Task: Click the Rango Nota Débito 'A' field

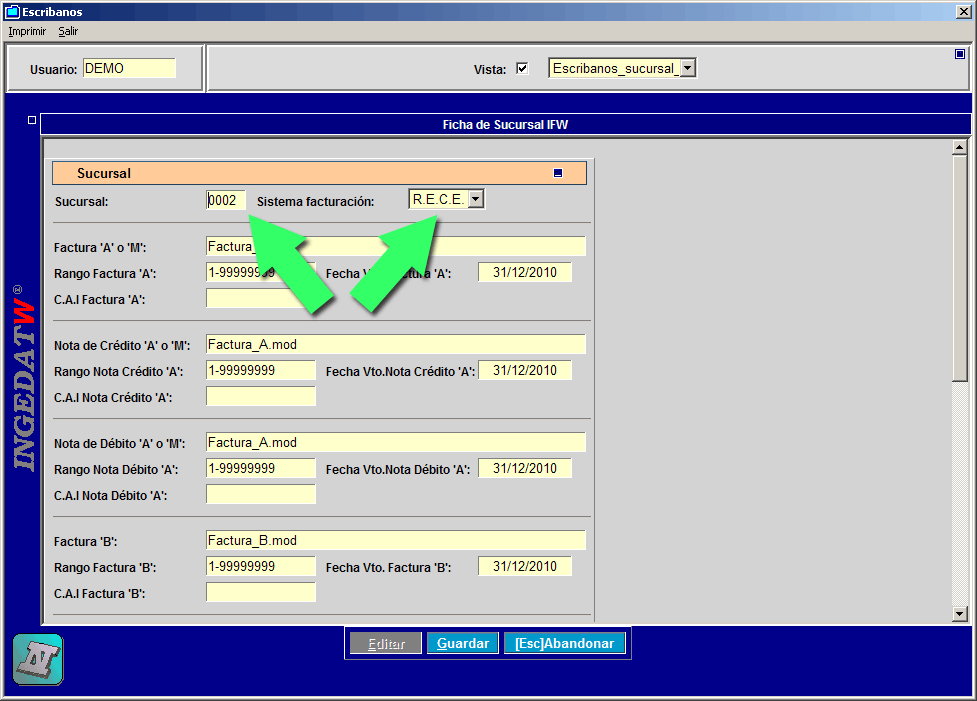Action: 261,469
